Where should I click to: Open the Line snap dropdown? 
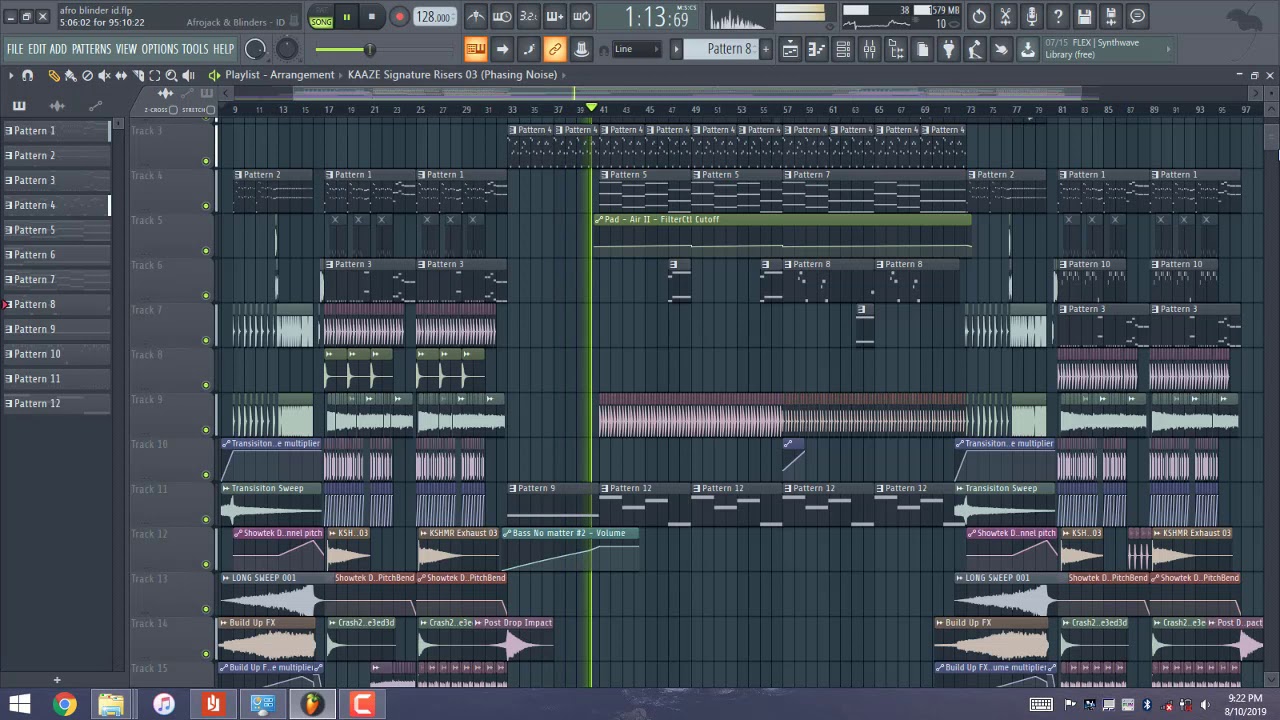[636, 49]
